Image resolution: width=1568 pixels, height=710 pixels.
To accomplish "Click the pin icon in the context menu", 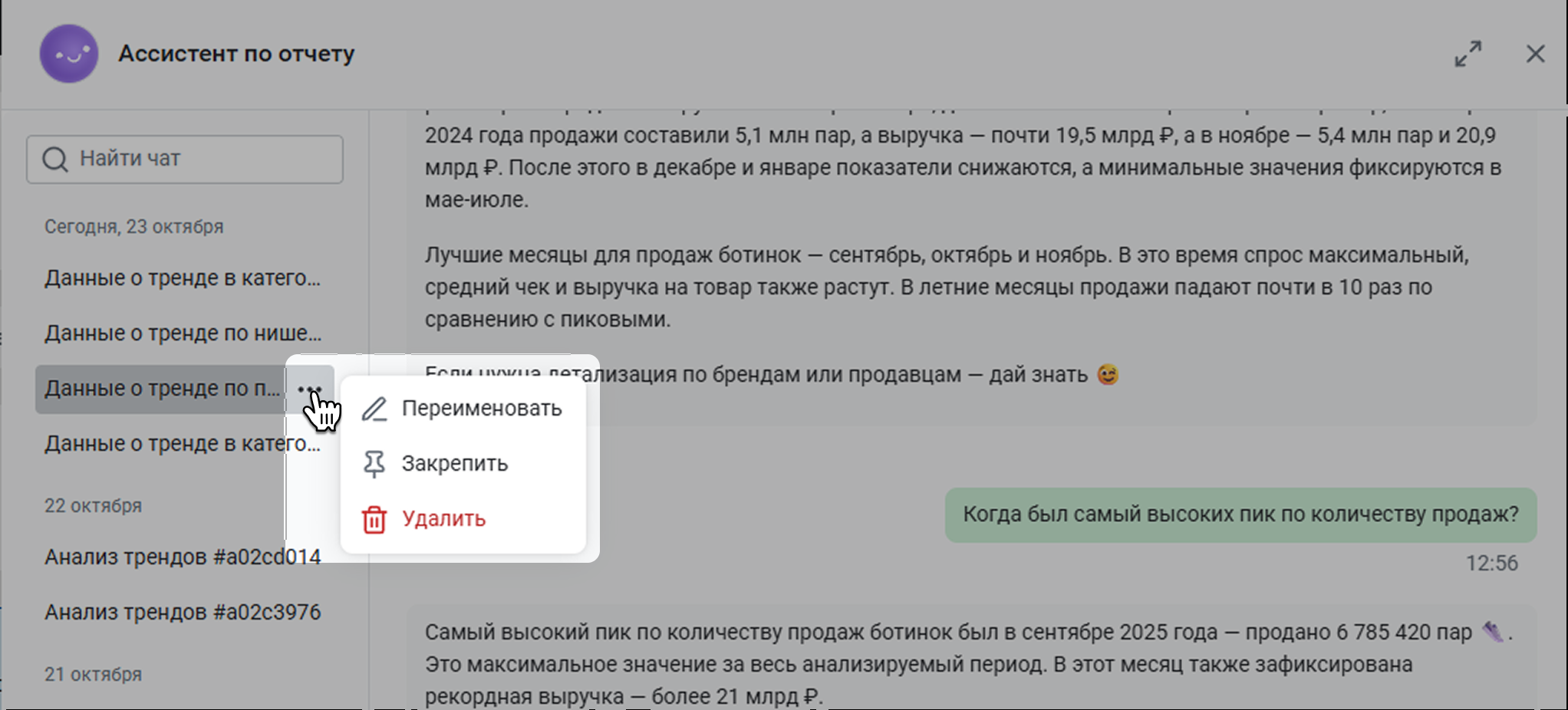I will (374, 464).
